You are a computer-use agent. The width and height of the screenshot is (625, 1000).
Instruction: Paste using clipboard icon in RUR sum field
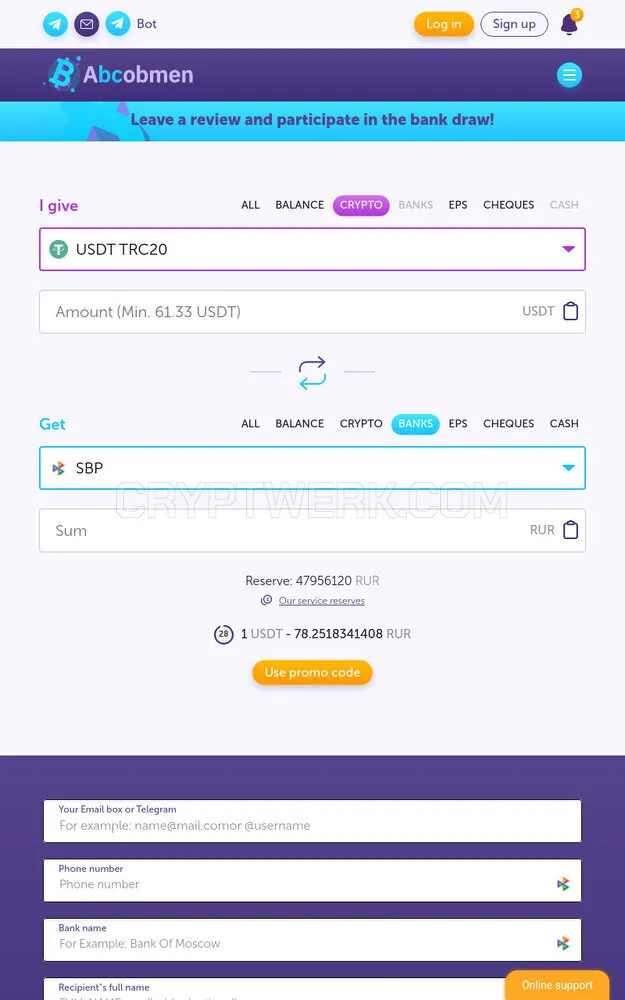tap(571, 530)
